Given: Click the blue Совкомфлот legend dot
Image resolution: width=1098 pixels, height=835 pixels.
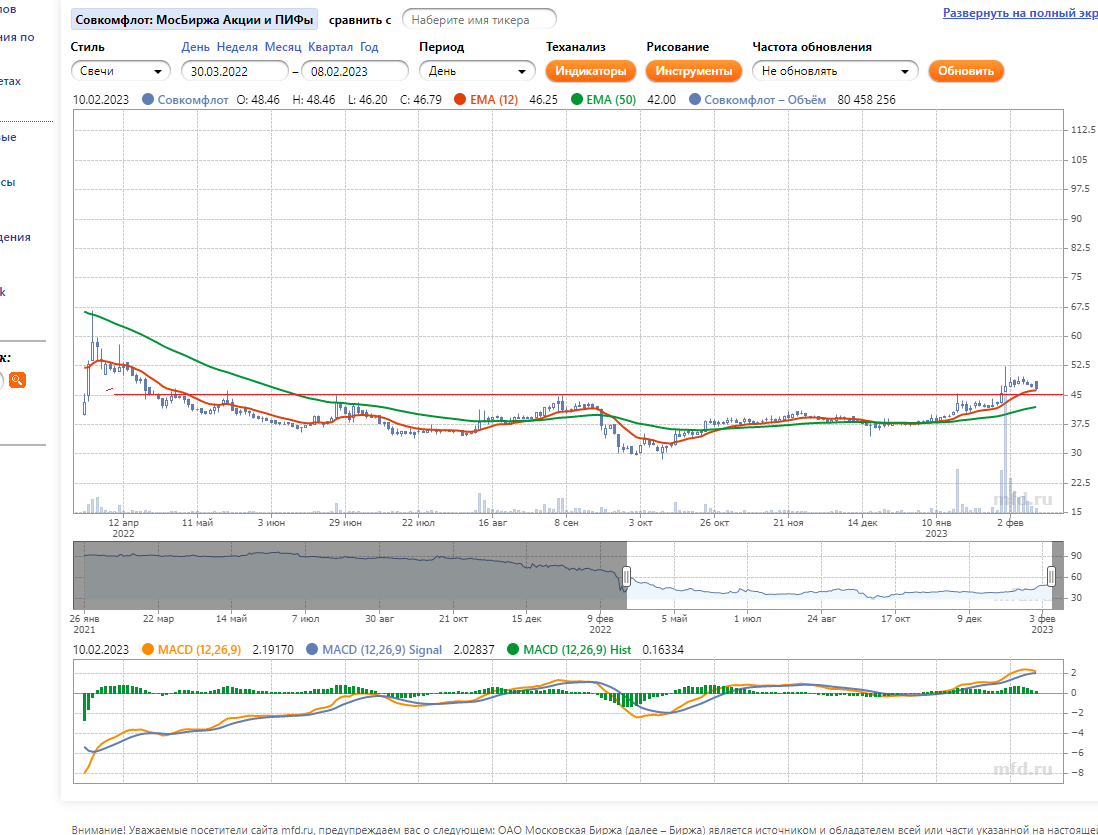Looking at the screenshot, I should coord(148,100).
